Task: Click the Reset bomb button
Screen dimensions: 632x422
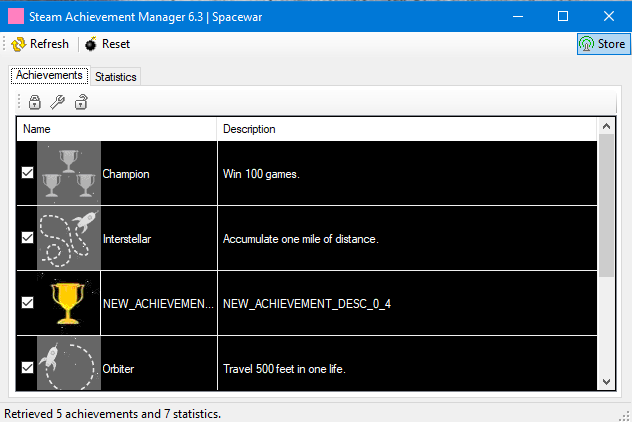Action: point(107,44)
